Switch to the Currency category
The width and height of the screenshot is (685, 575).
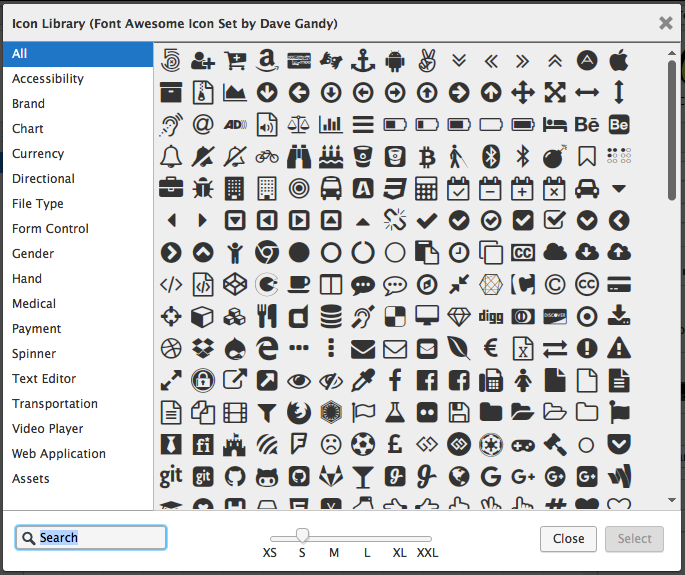pyautogui.click(x=38, y=154)
